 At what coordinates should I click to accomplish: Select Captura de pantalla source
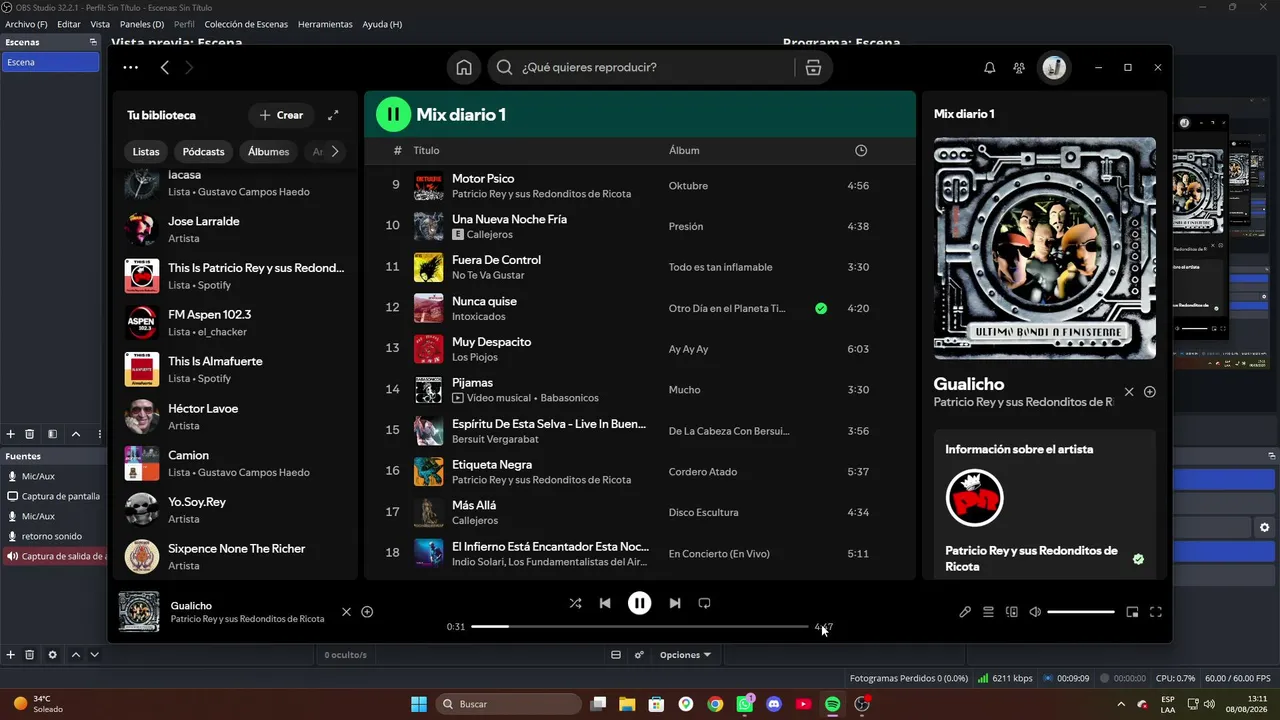tap(52, 496)
